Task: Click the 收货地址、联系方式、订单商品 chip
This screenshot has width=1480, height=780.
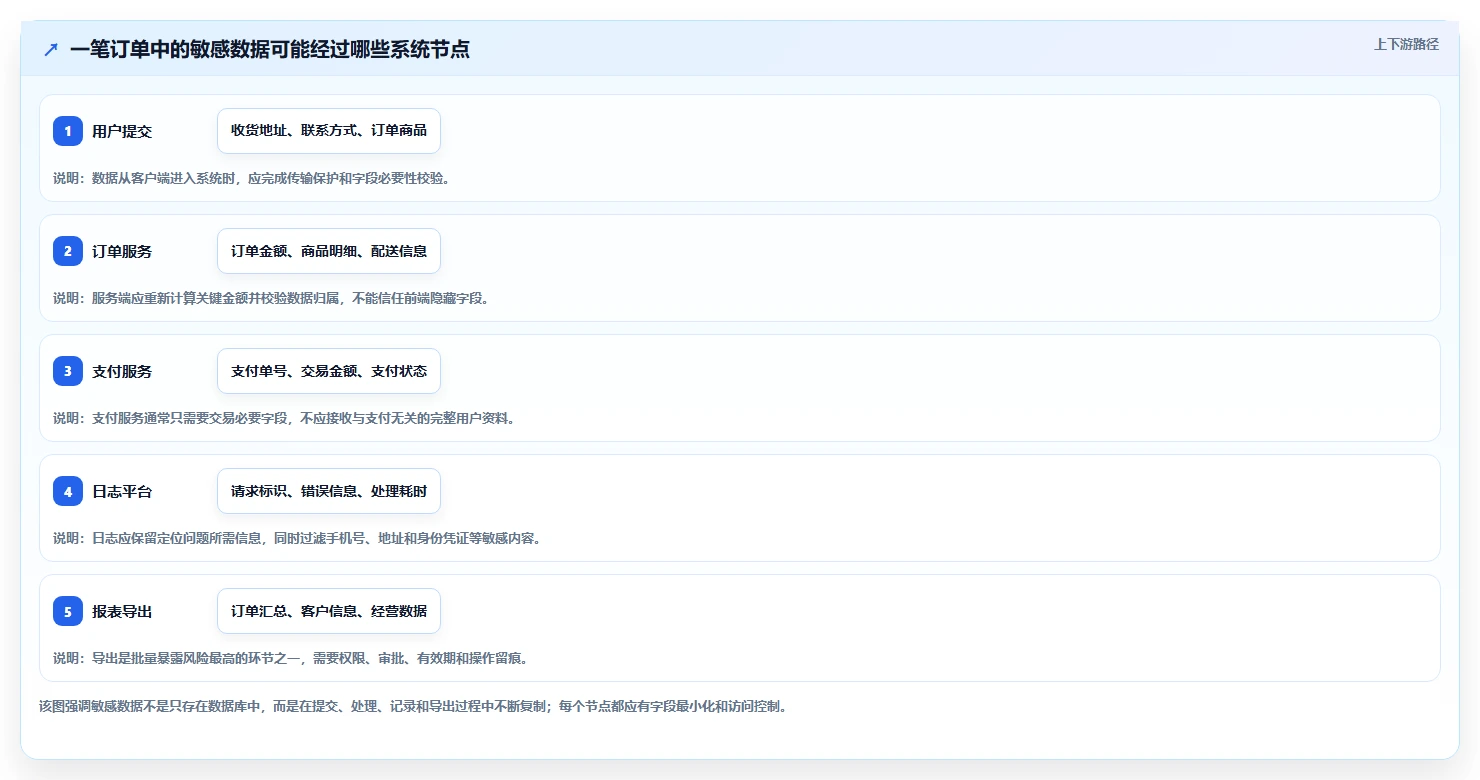Action: click(x=329, y=131)
